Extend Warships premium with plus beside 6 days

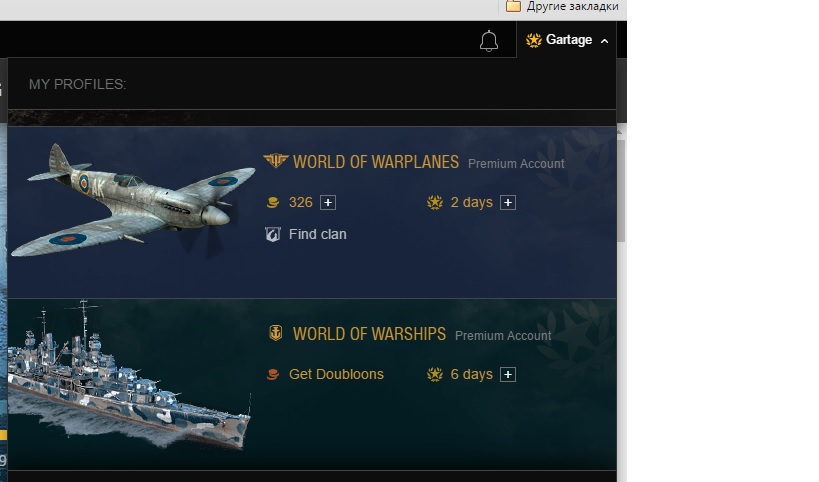(x=508, y=374)
